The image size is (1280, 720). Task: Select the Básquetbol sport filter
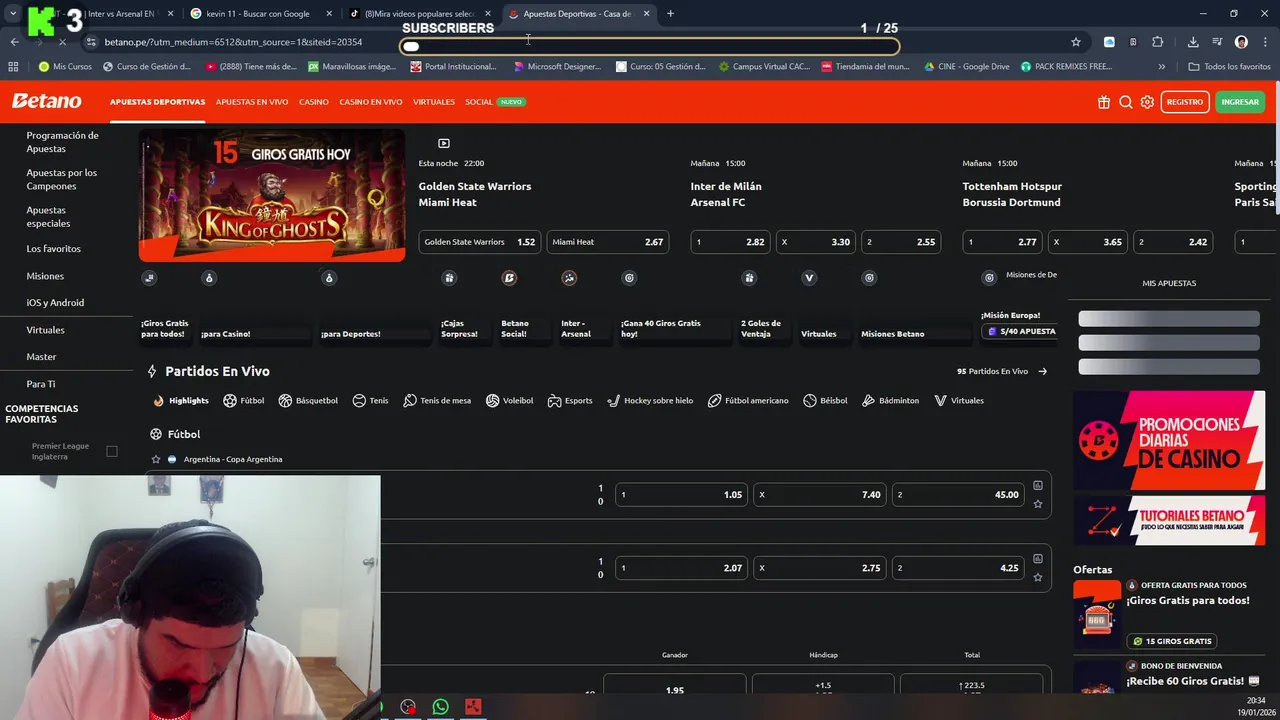[x=308, y=400]
